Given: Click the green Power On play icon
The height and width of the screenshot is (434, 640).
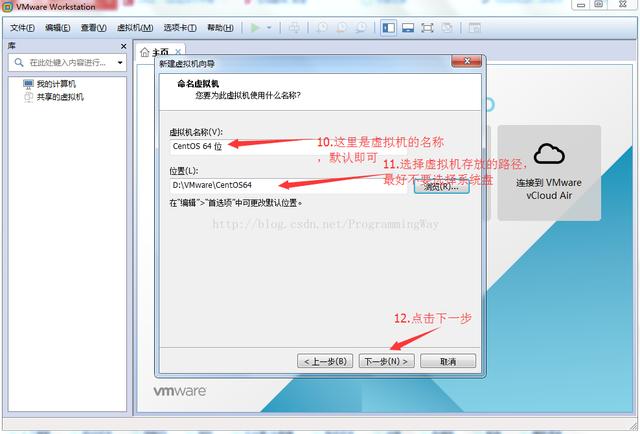Looking at the screenshot, I should (253, 27).
